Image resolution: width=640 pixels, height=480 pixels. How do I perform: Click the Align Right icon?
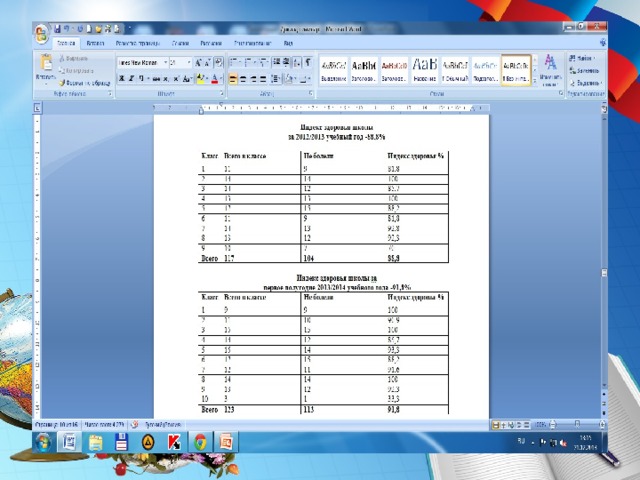click(x=253, y=79)
